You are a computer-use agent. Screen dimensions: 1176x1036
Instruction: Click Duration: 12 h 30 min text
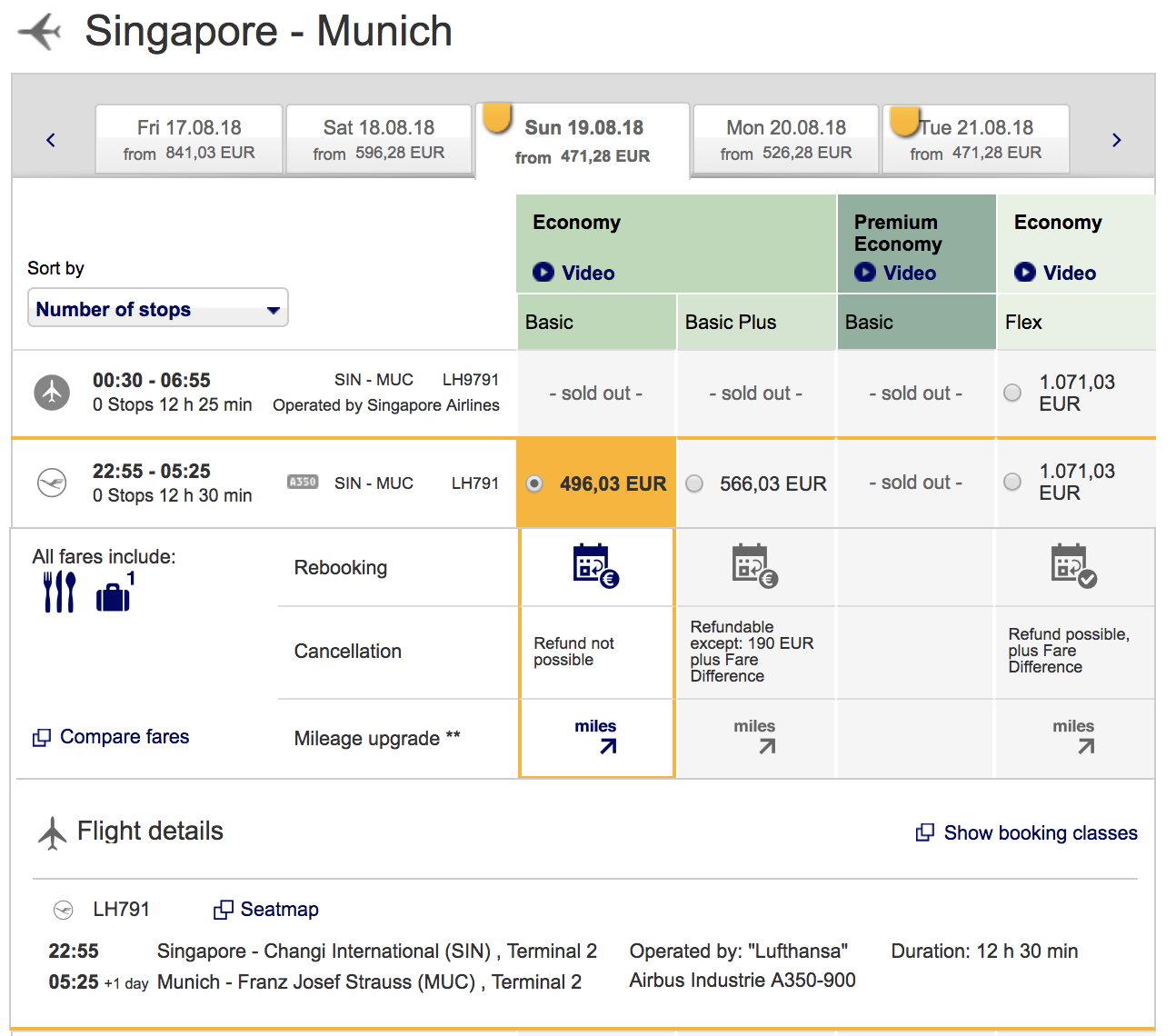point(984,951)
